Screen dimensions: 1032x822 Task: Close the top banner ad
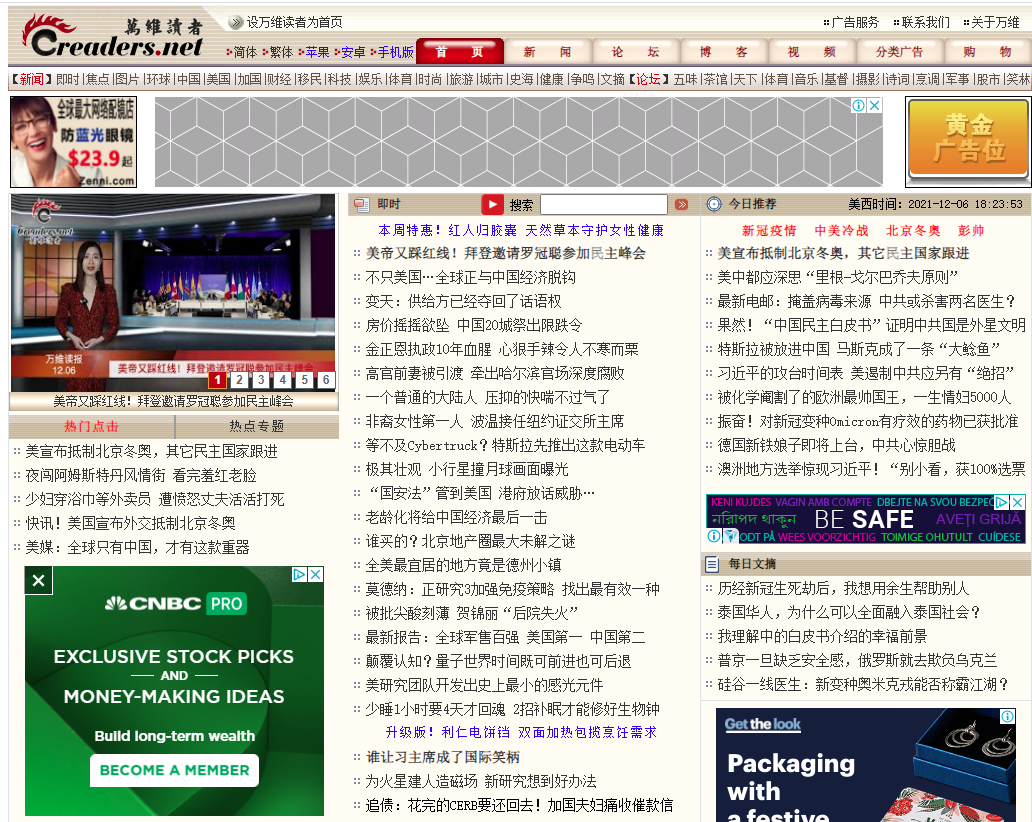[874, 105]
